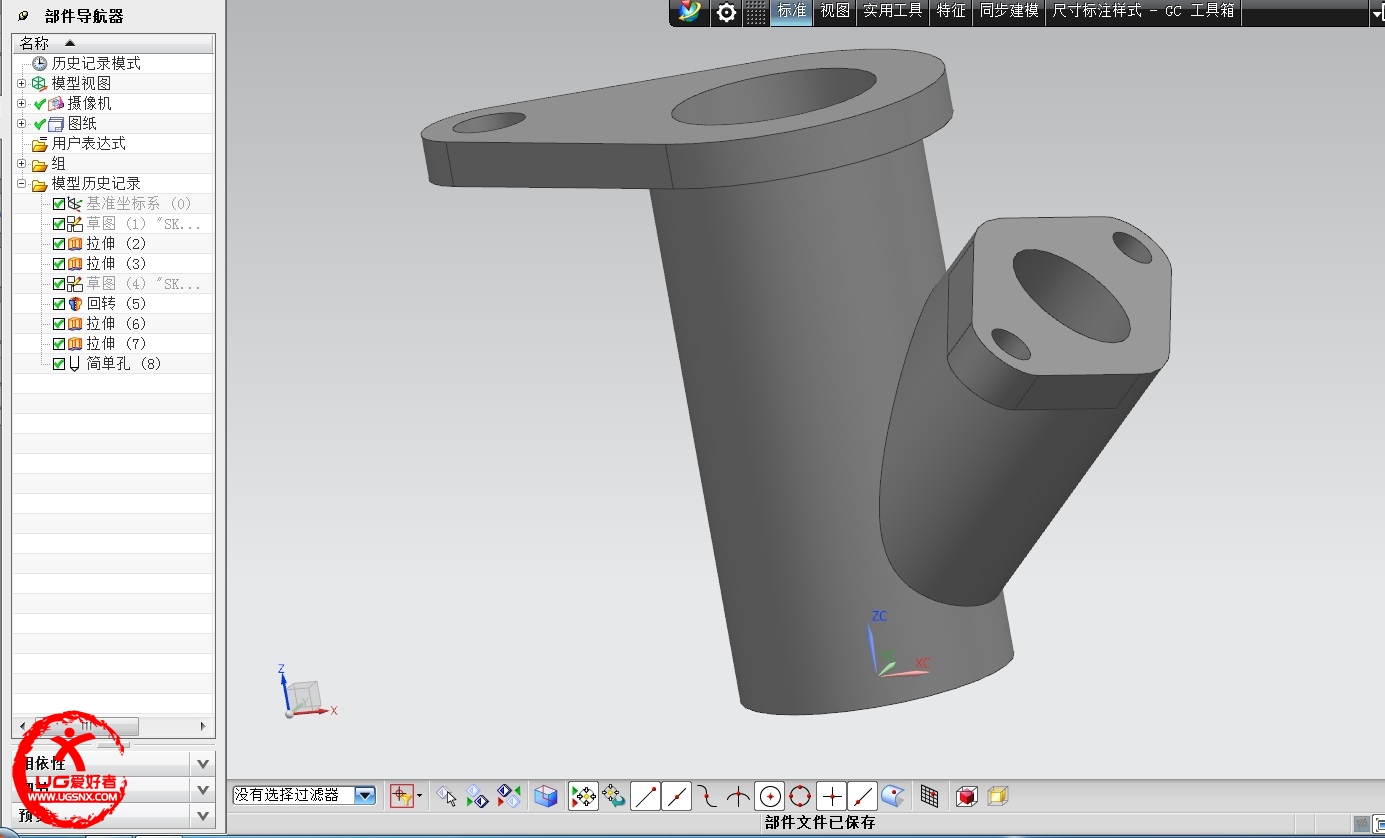This screenshot has height=838, width=1385.
Task: Click the cursor selection arrow icon
Action: (447, 796)
